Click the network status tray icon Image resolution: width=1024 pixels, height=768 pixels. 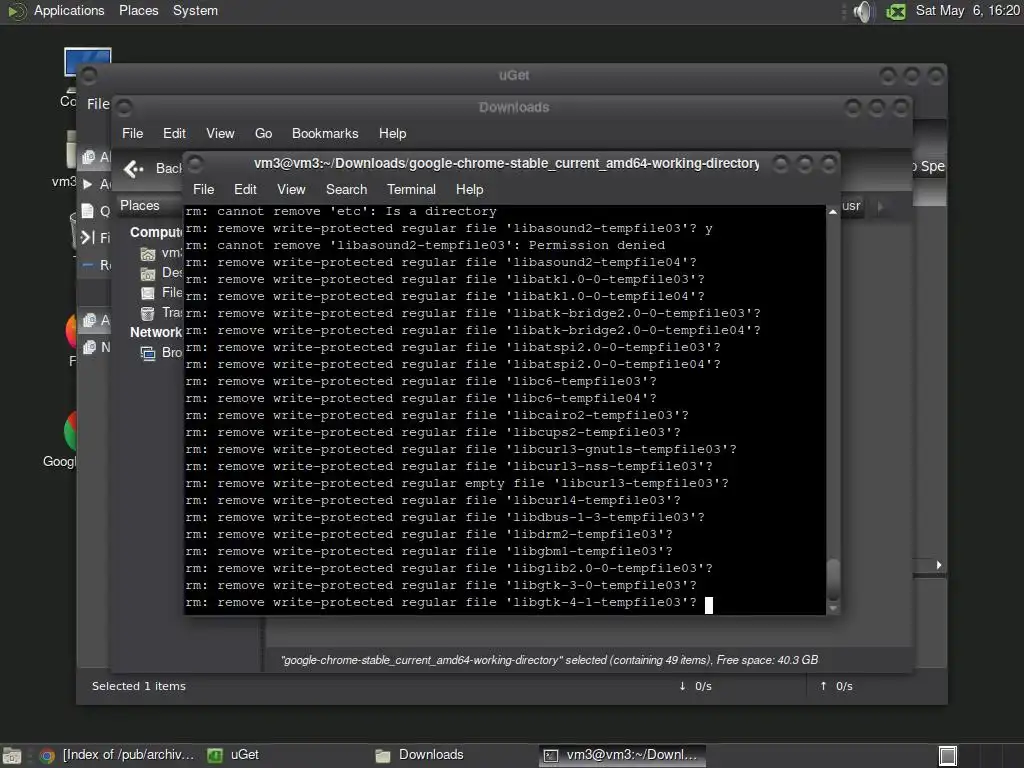click(895, 11)
